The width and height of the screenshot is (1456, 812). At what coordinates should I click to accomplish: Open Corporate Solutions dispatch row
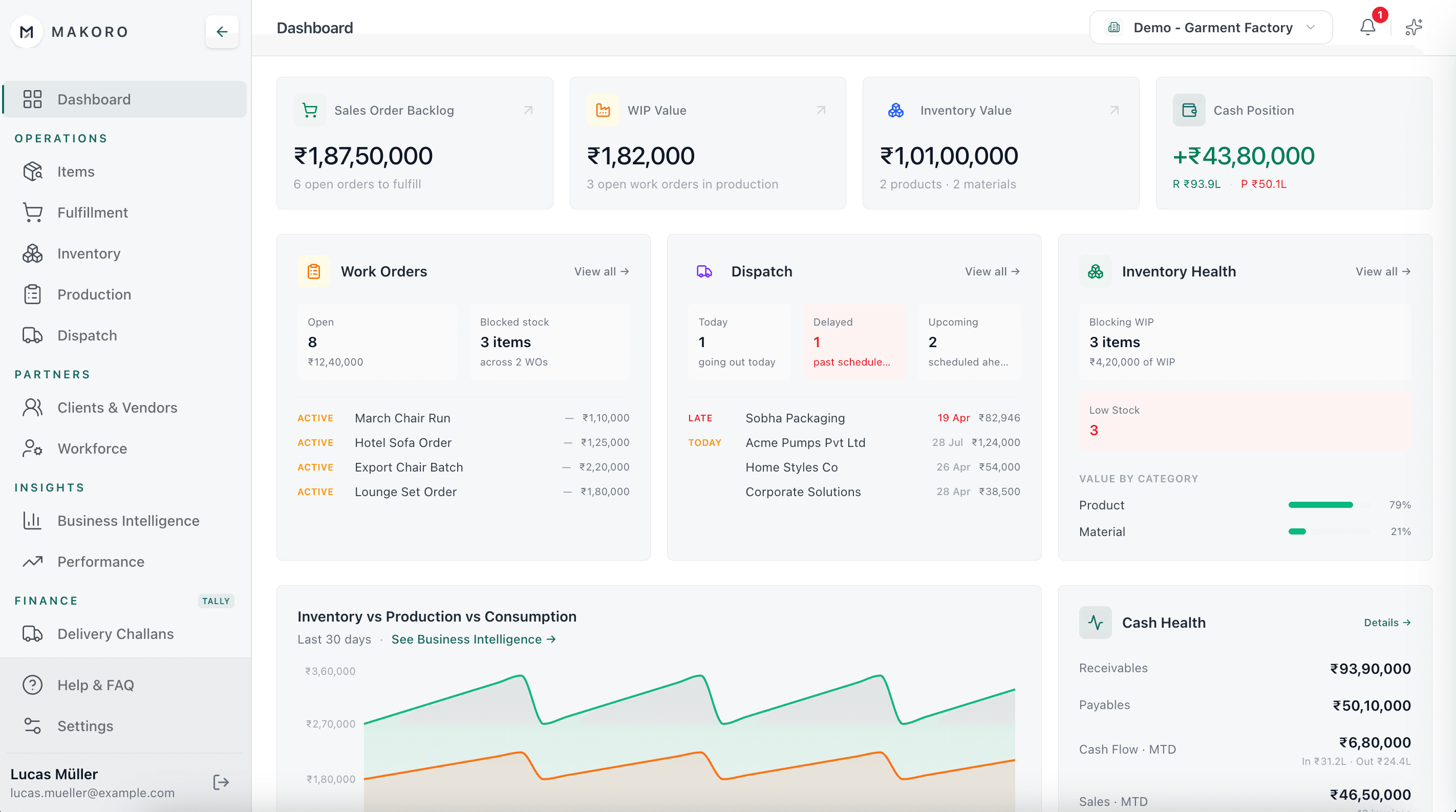pos(854,492)
